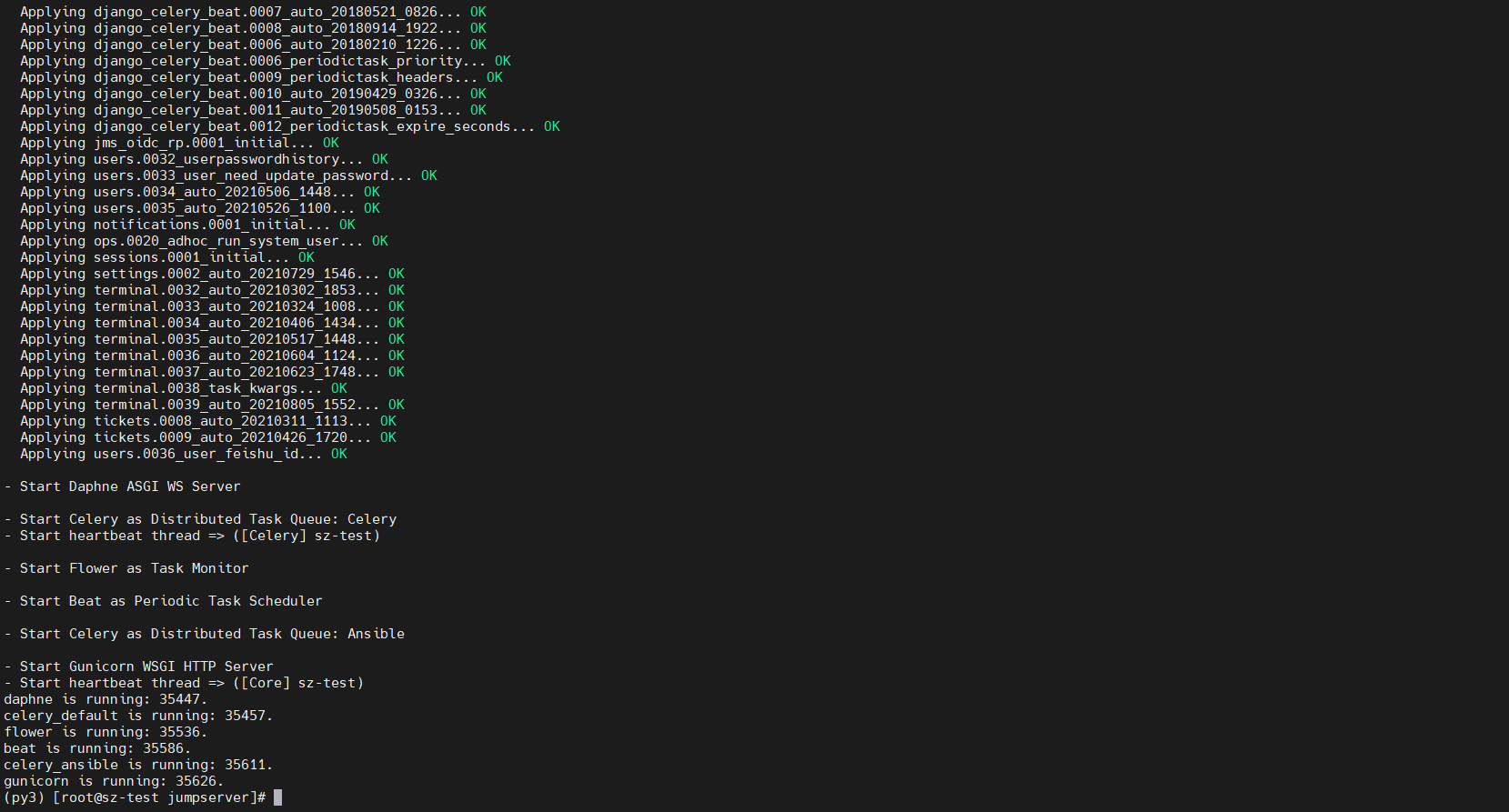The width and height of the screenshot is (1509, 812).
Task: Select the 'flower is running: 35536.' line
Action: (106, 732)
